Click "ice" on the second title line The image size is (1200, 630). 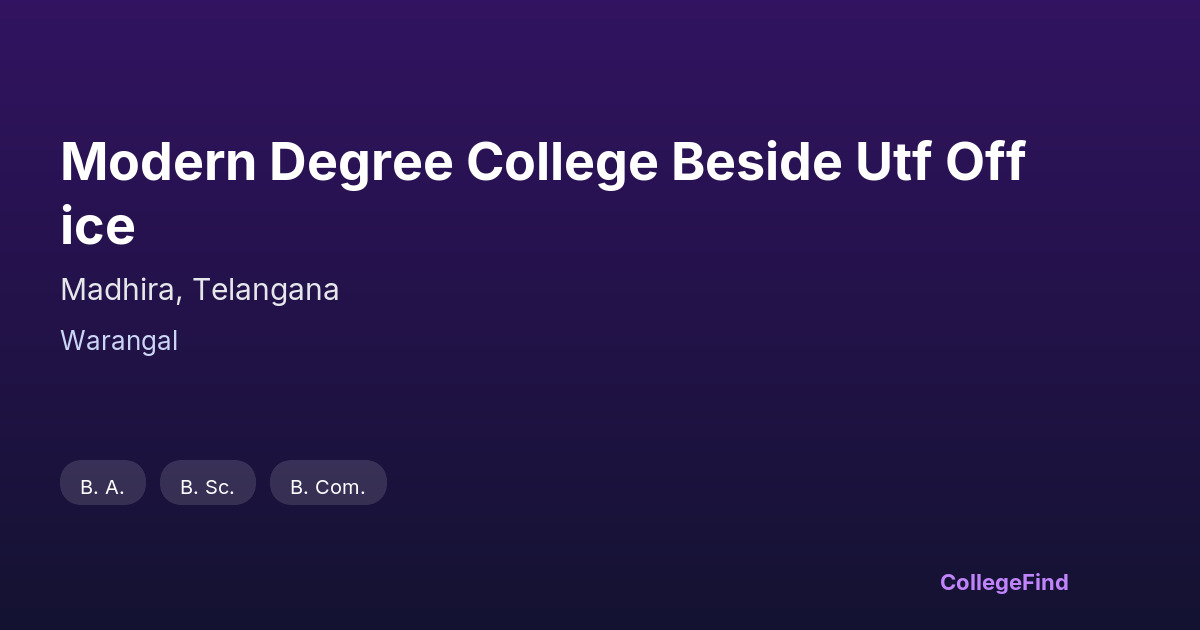click(97, 227)
